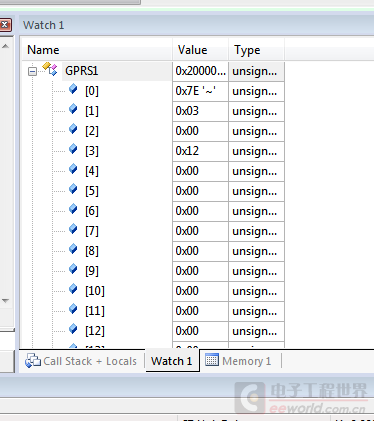Click the blue cube icon for element [12]
This screenshot has height=421, width=374.
pos(73,329)
